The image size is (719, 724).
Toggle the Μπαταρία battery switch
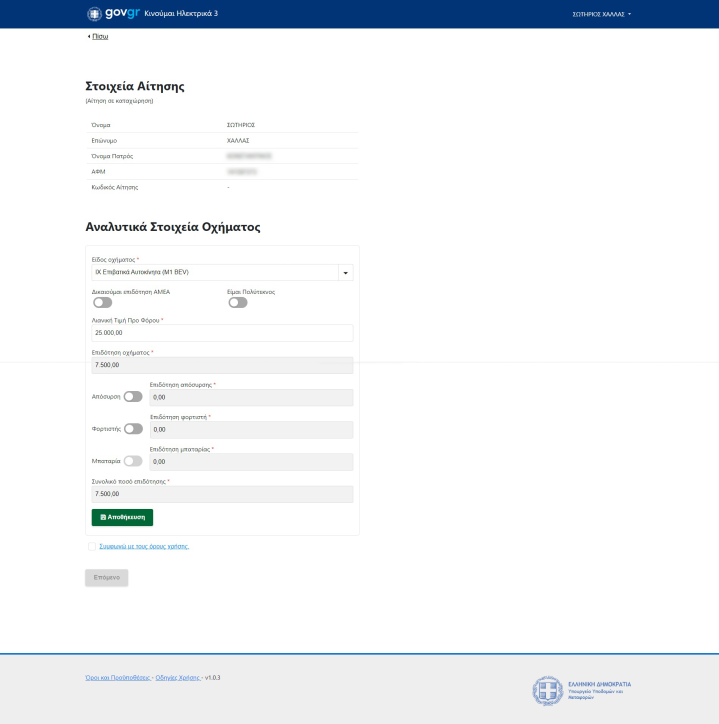coord(133,461)
